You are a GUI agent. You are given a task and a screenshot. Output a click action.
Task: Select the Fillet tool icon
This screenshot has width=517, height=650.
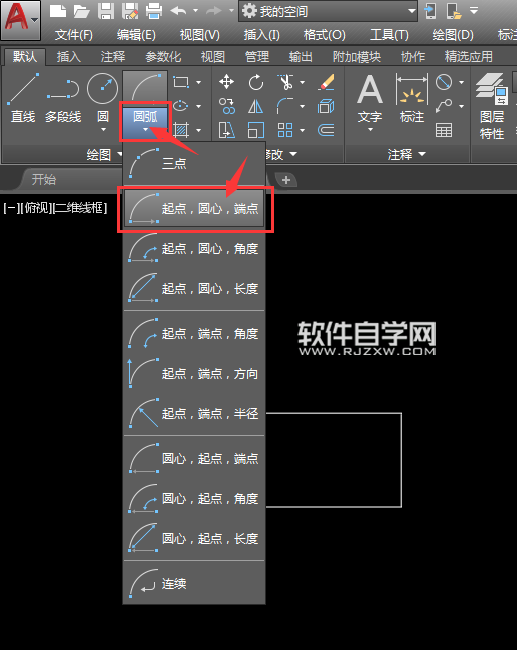click(x=285, y=106)
